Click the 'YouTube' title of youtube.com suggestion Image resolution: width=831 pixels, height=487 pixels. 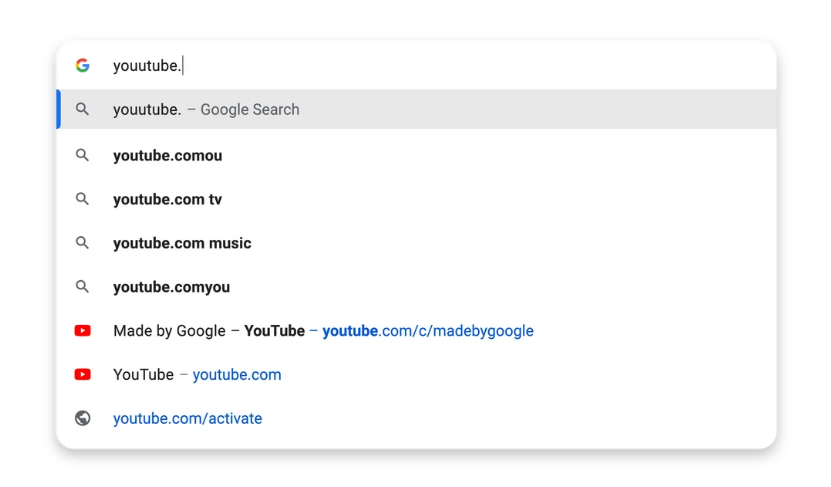[143, 375]
